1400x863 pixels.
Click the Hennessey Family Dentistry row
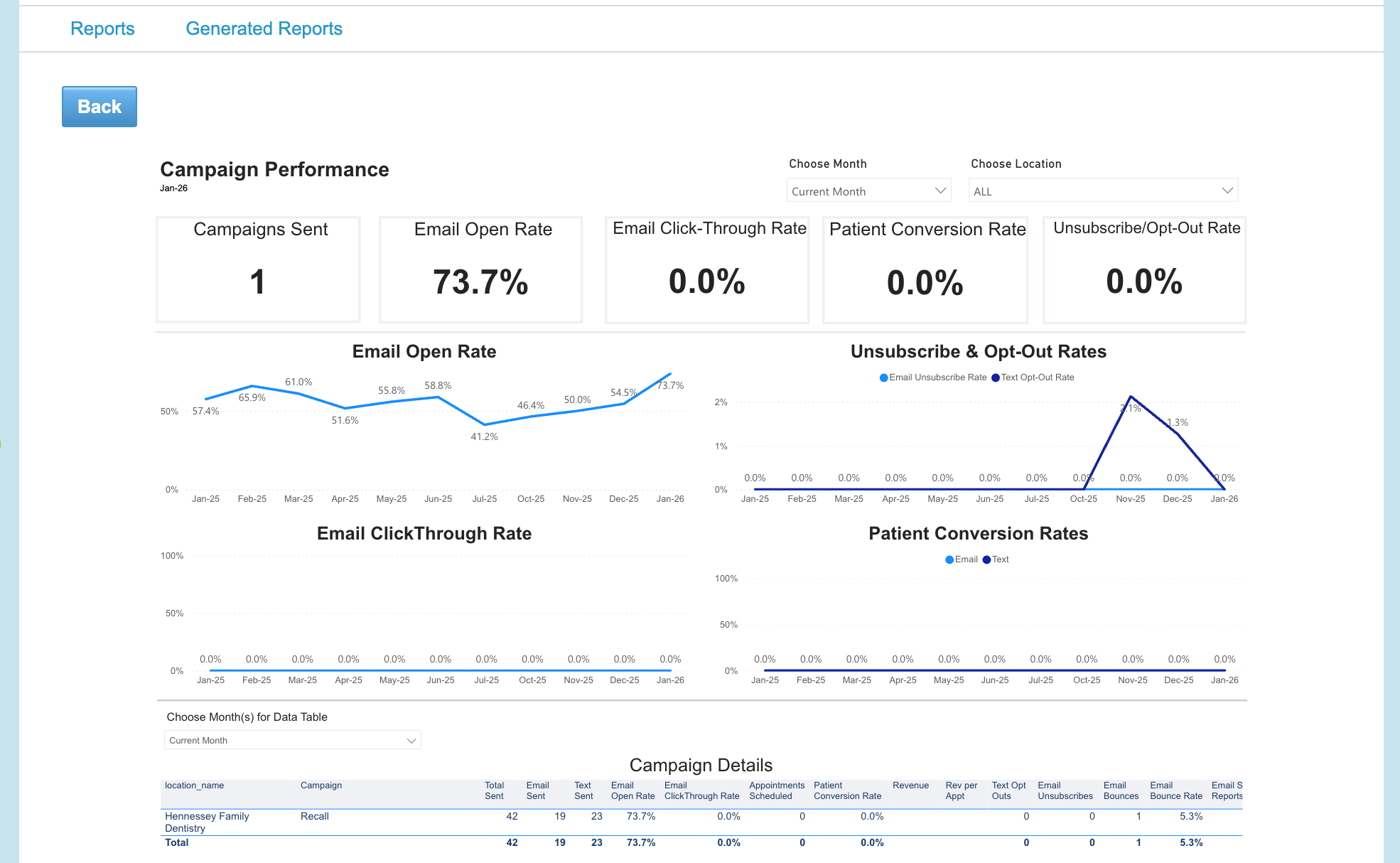point(206,822)
